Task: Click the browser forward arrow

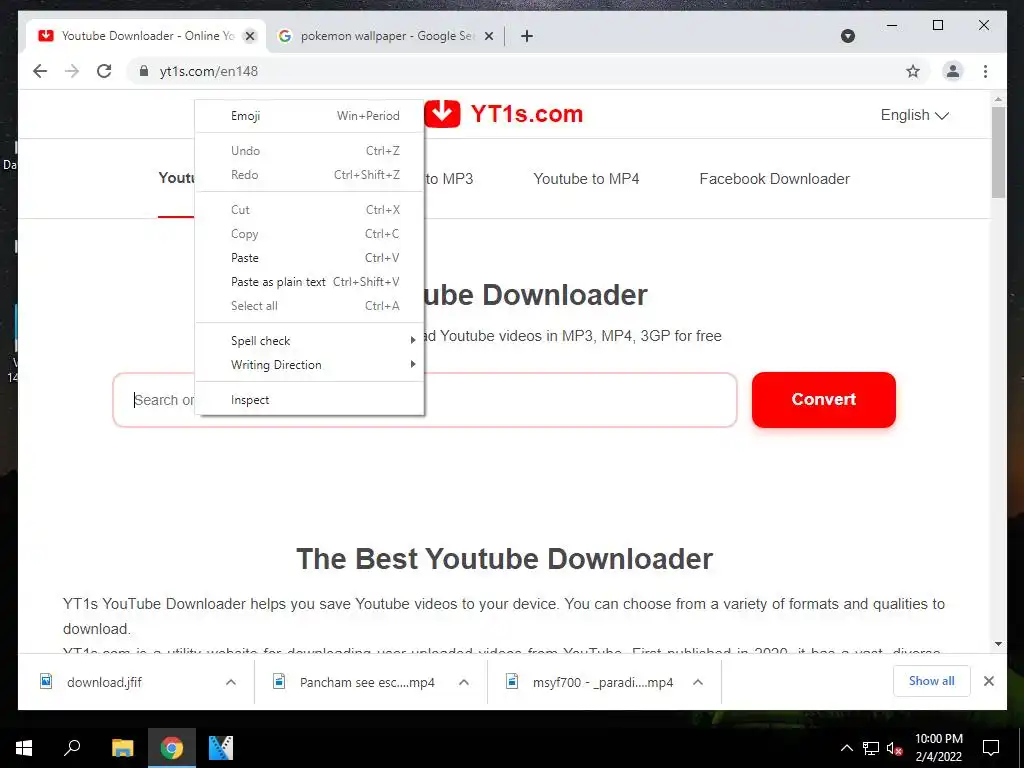Action: tap(72, 71)
